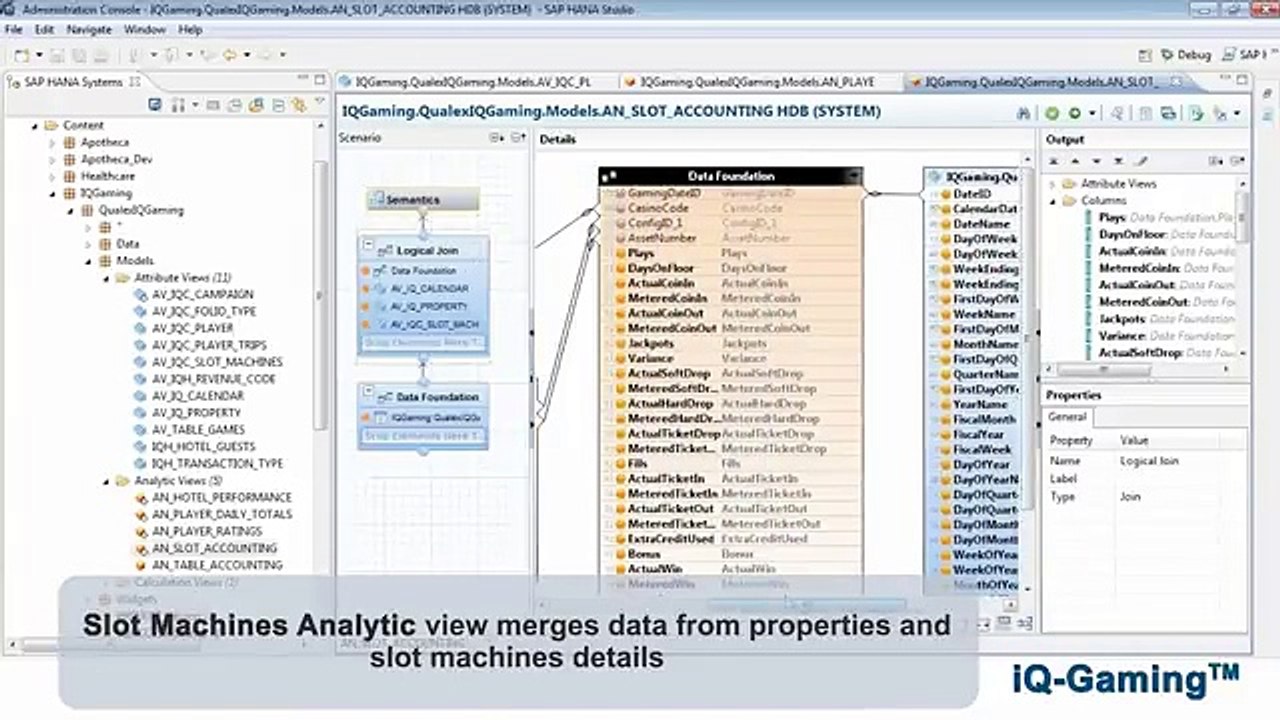Screen dimensions: 1280x720
Task: Select the Logical Join node header
Action: (x=423, y=251)
